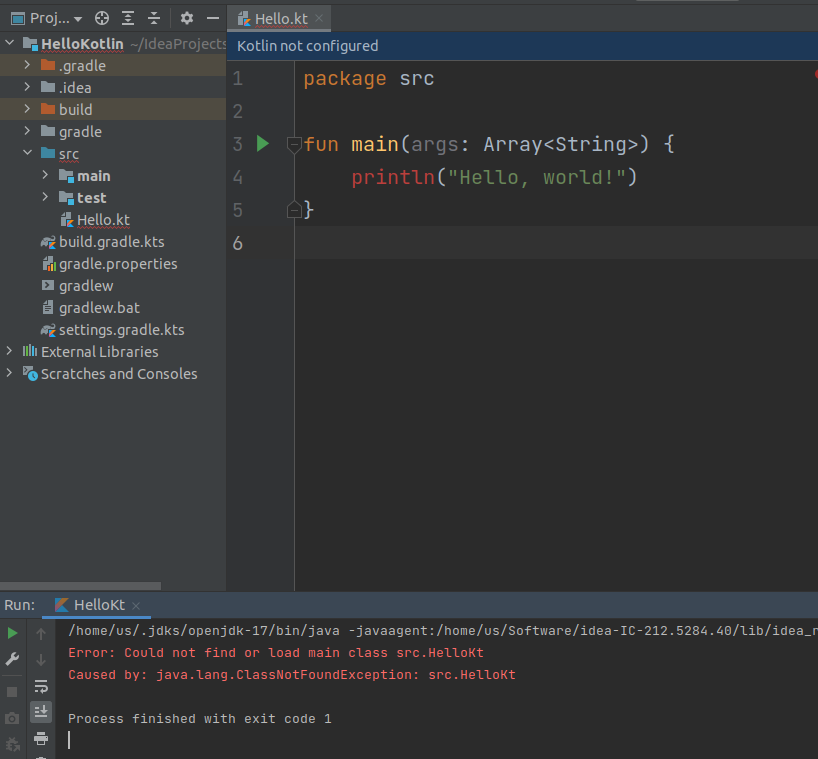Click the ClassNotFoundException error line
The height and width of the screenshot is (759, 818).
292,674
